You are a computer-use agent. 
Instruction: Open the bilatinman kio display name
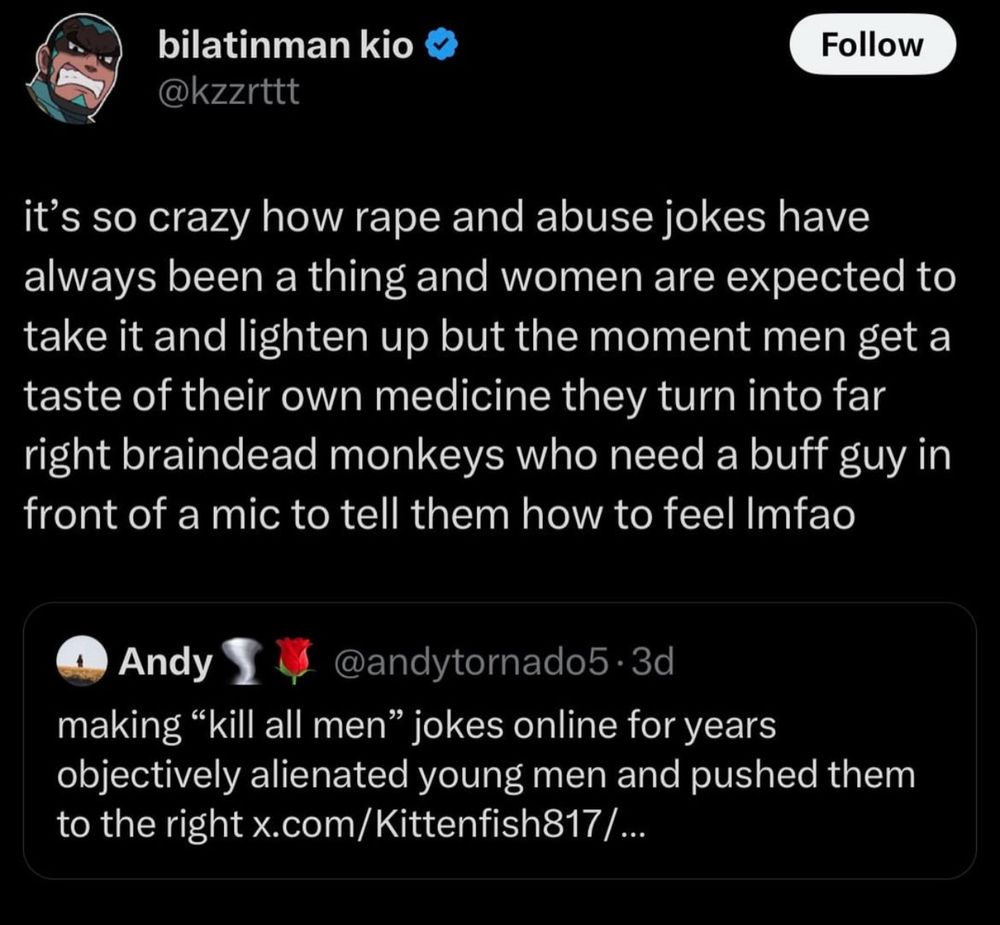click(x=285, y=45)
